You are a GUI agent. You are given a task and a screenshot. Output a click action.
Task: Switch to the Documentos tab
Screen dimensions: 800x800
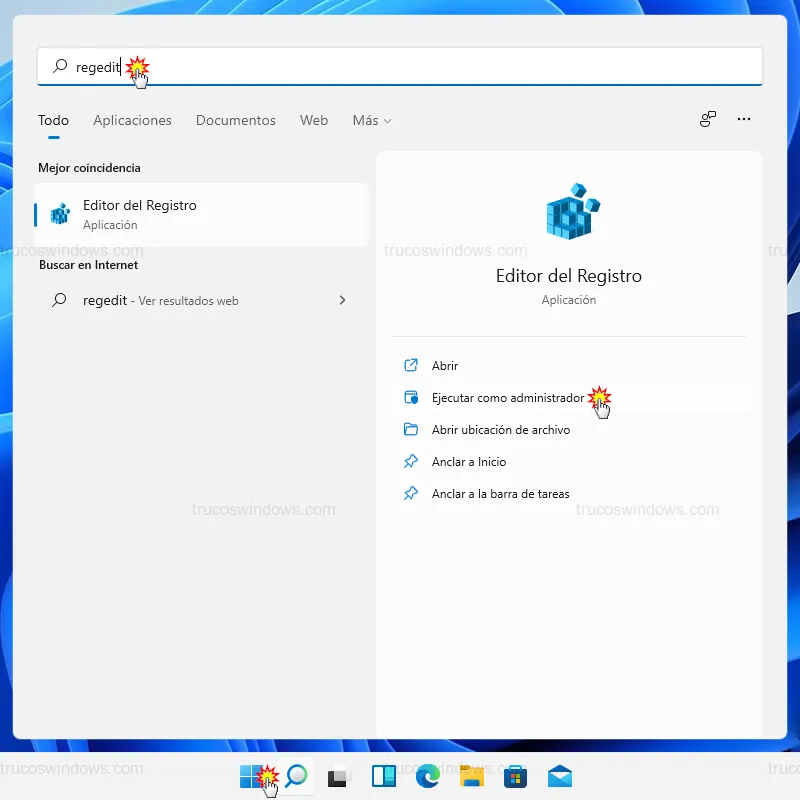[235, 120]
